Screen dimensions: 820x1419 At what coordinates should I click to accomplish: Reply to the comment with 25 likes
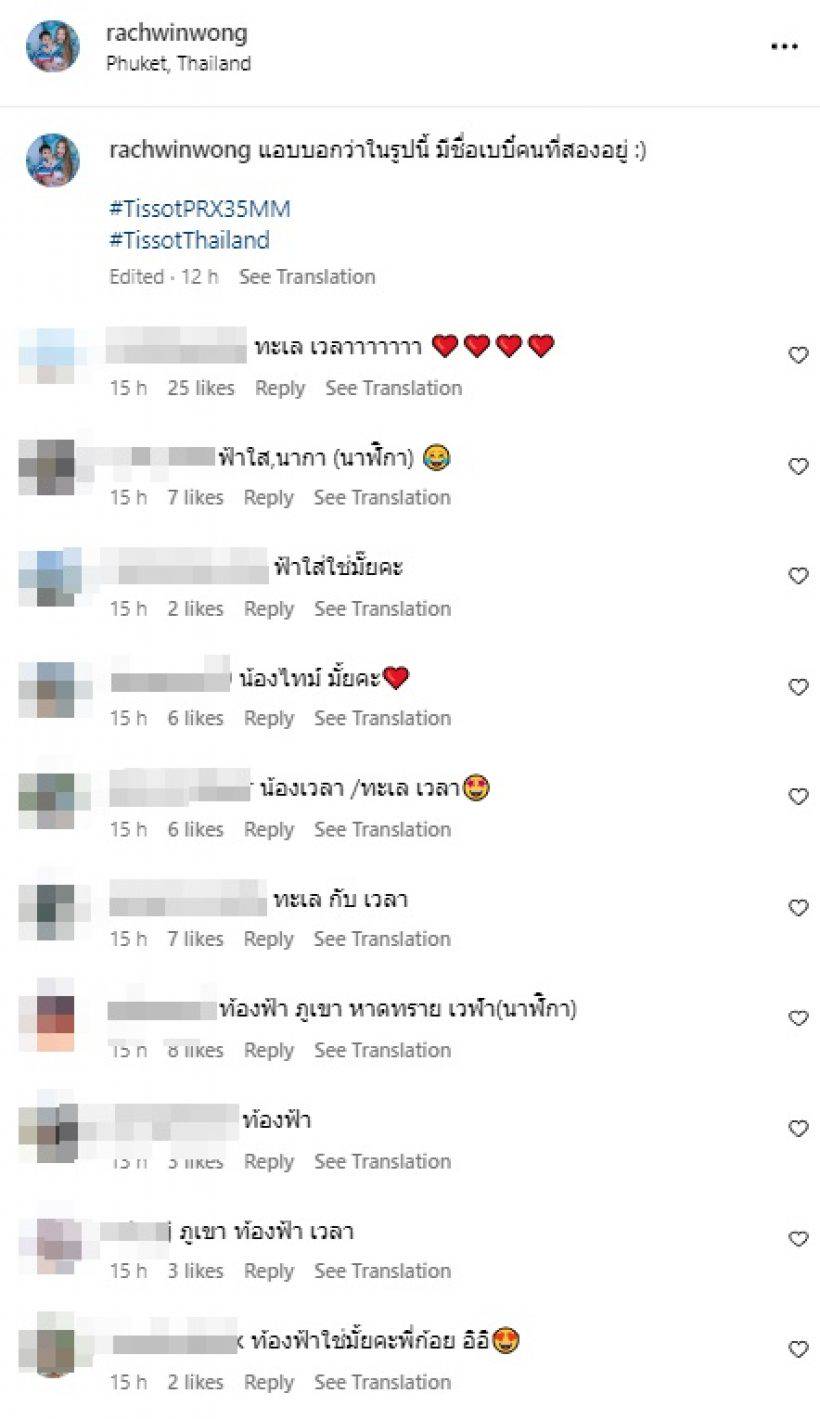280,388
